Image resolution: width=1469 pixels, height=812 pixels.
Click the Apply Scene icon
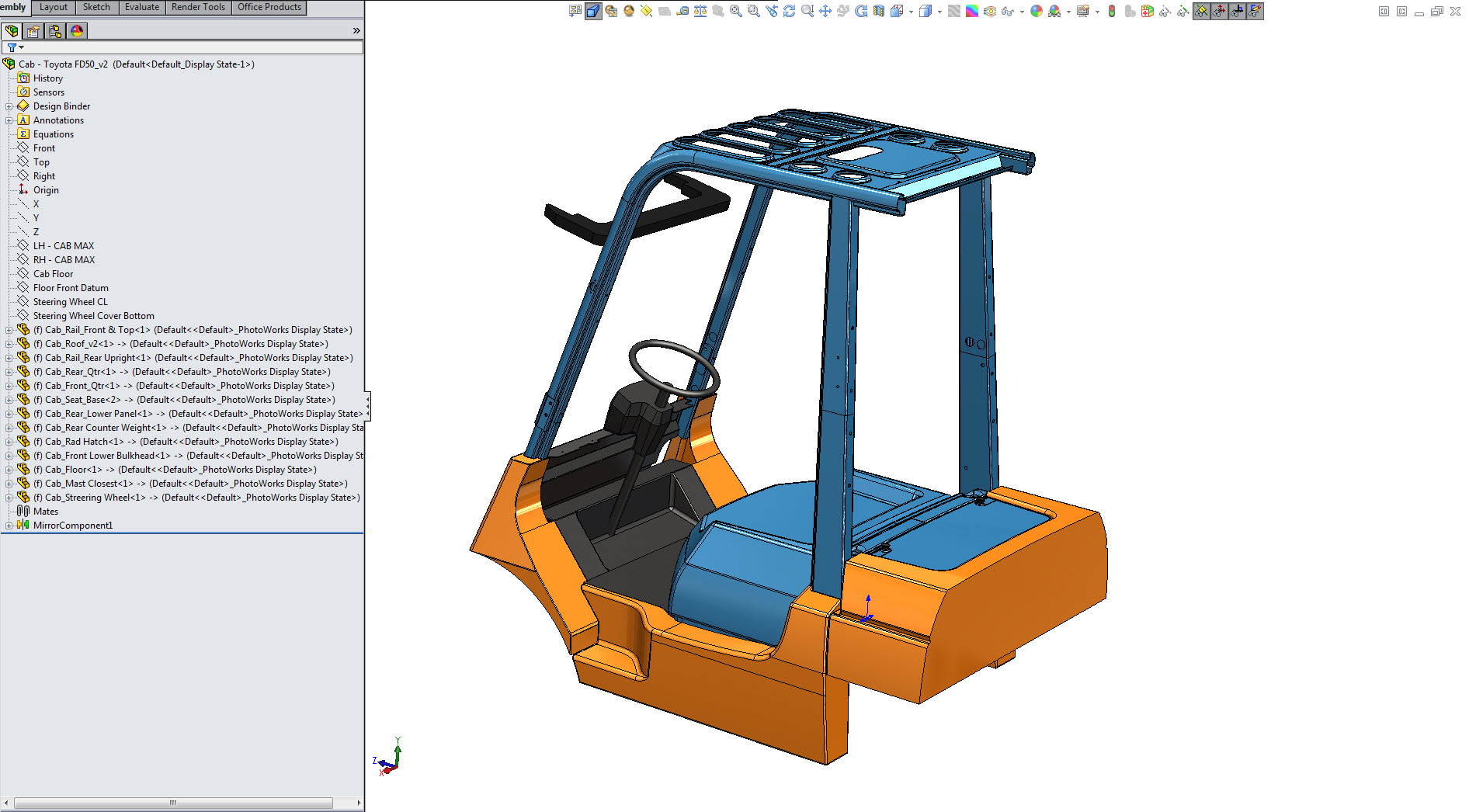click(1054, 11)
